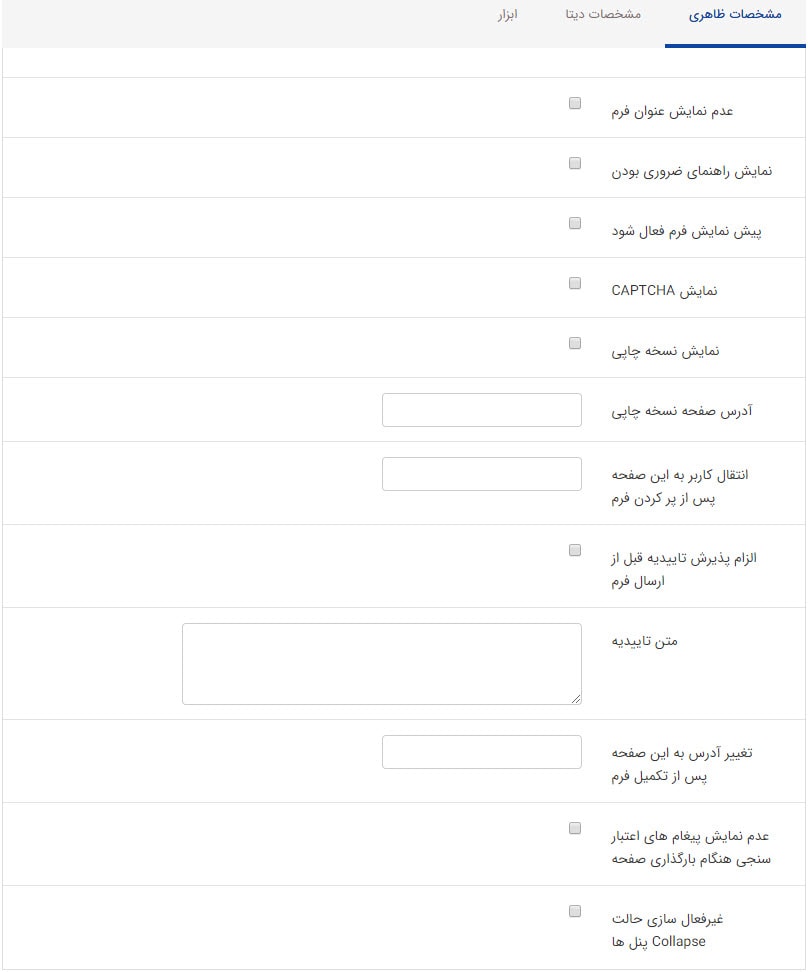Image resolution: width=808 pixels, height=972 pixels.
Task: Click the «تغییر آدرس به این صفحه» input field
Action: [x=481, y=751]
